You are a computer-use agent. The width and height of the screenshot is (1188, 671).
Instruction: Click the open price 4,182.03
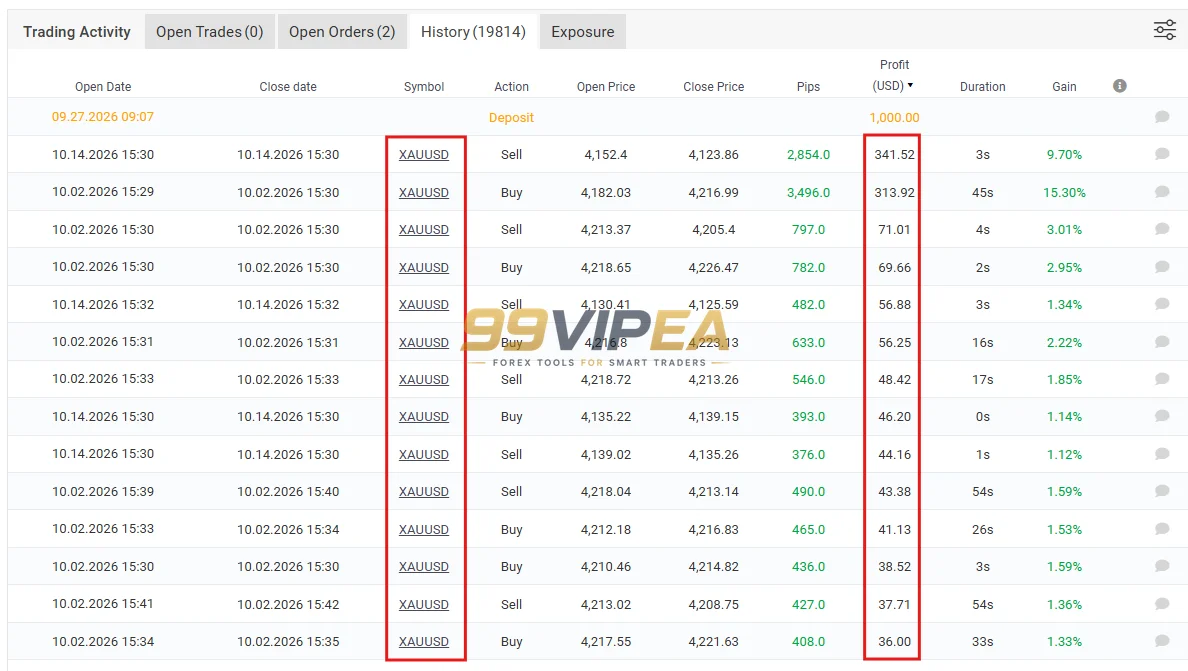click(606, 192)
